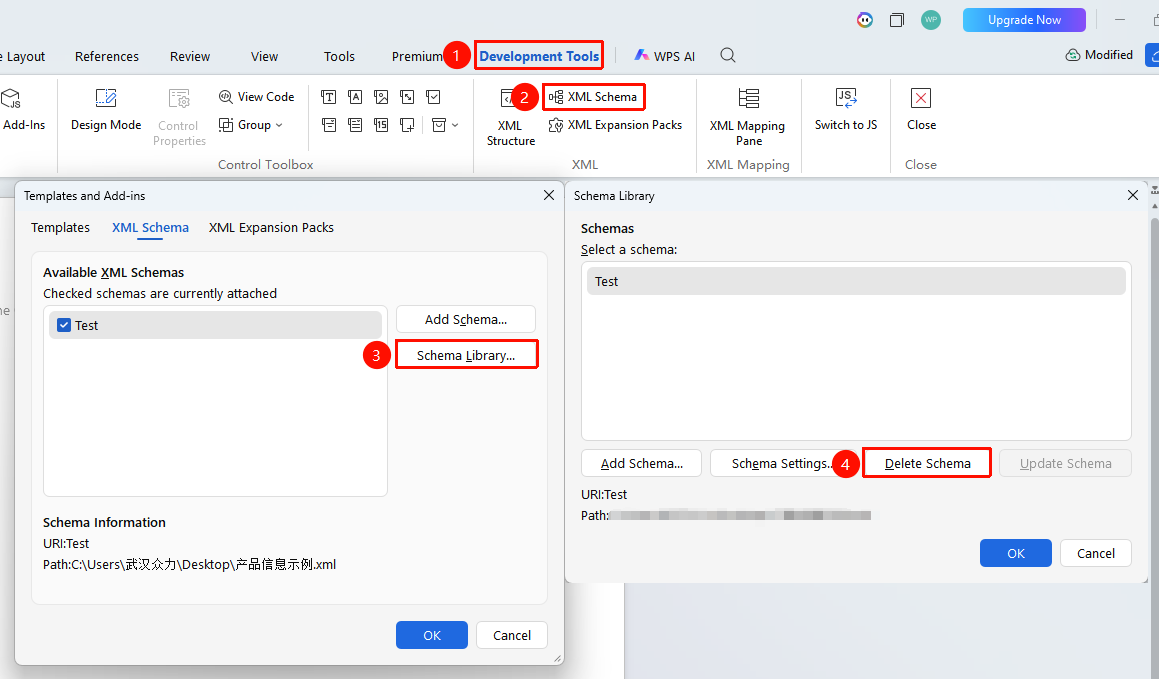Click Schema Library button
This screenshot has height=679, width=1159.
coord(466,355)
